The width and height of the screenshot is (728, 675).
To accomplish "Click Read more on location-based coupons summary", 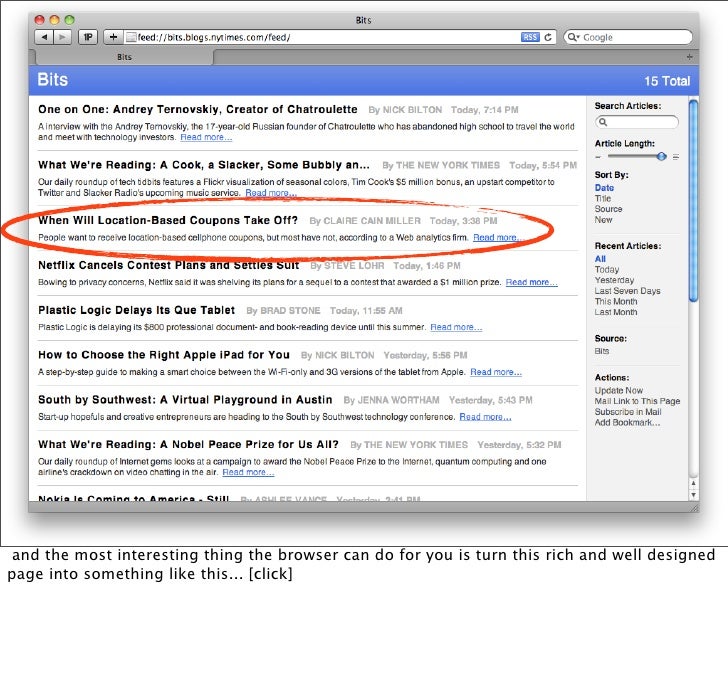I will 498,238.
